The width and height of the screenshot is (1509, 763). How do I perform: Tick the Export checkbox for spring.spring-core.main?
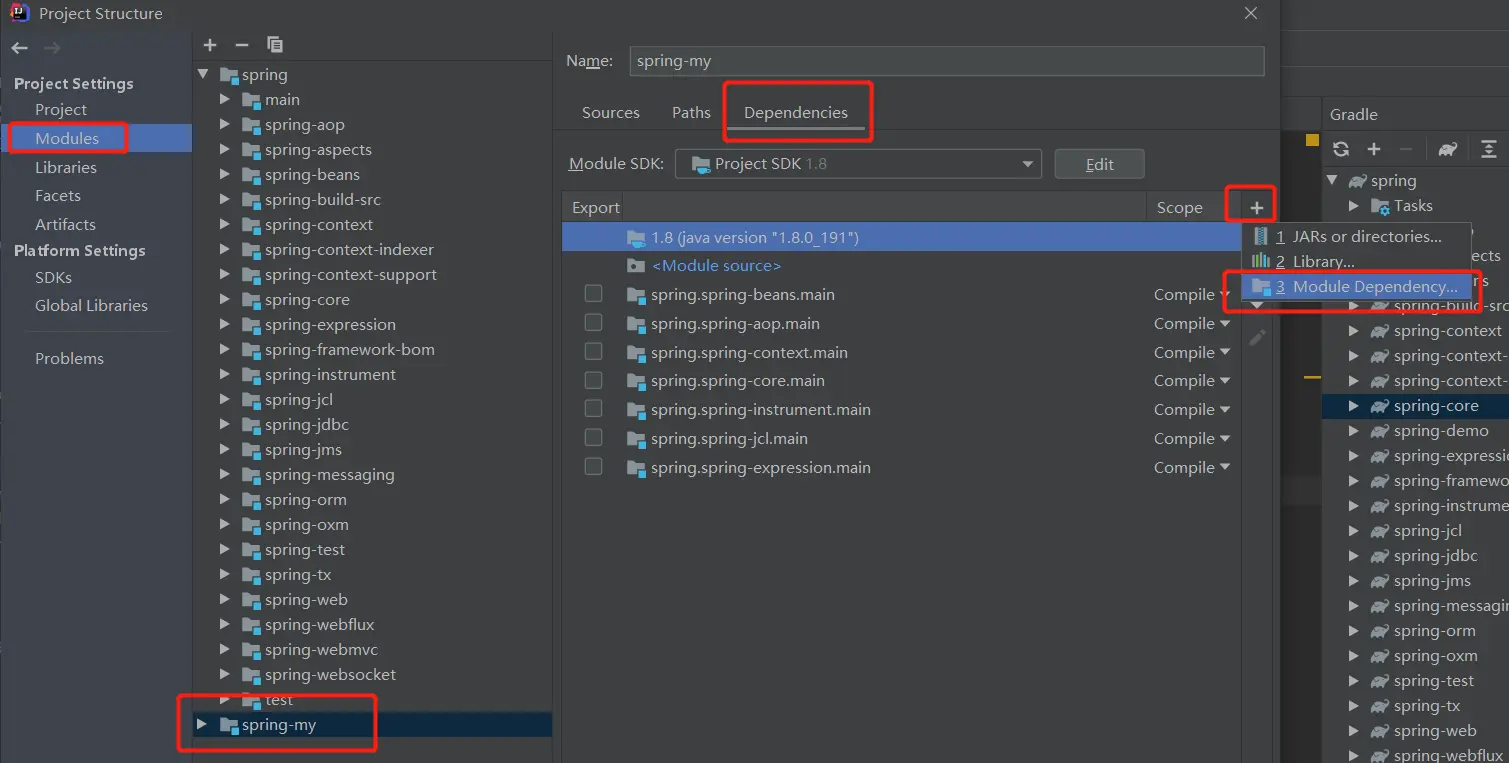click(x=594, y=380)
